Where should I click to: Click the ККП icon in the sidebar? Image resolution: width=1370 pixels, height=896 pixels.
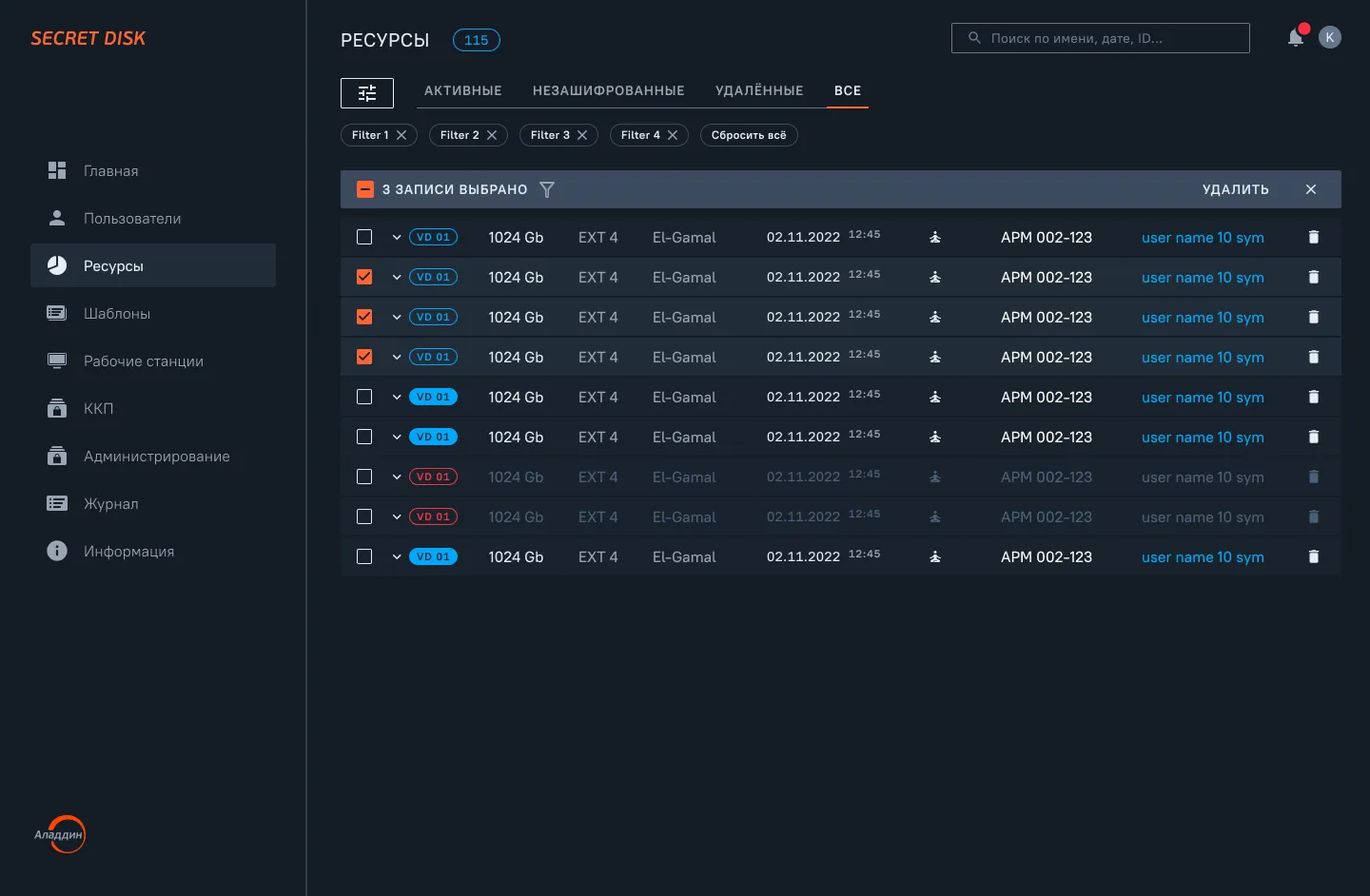(x=57, y=408)
